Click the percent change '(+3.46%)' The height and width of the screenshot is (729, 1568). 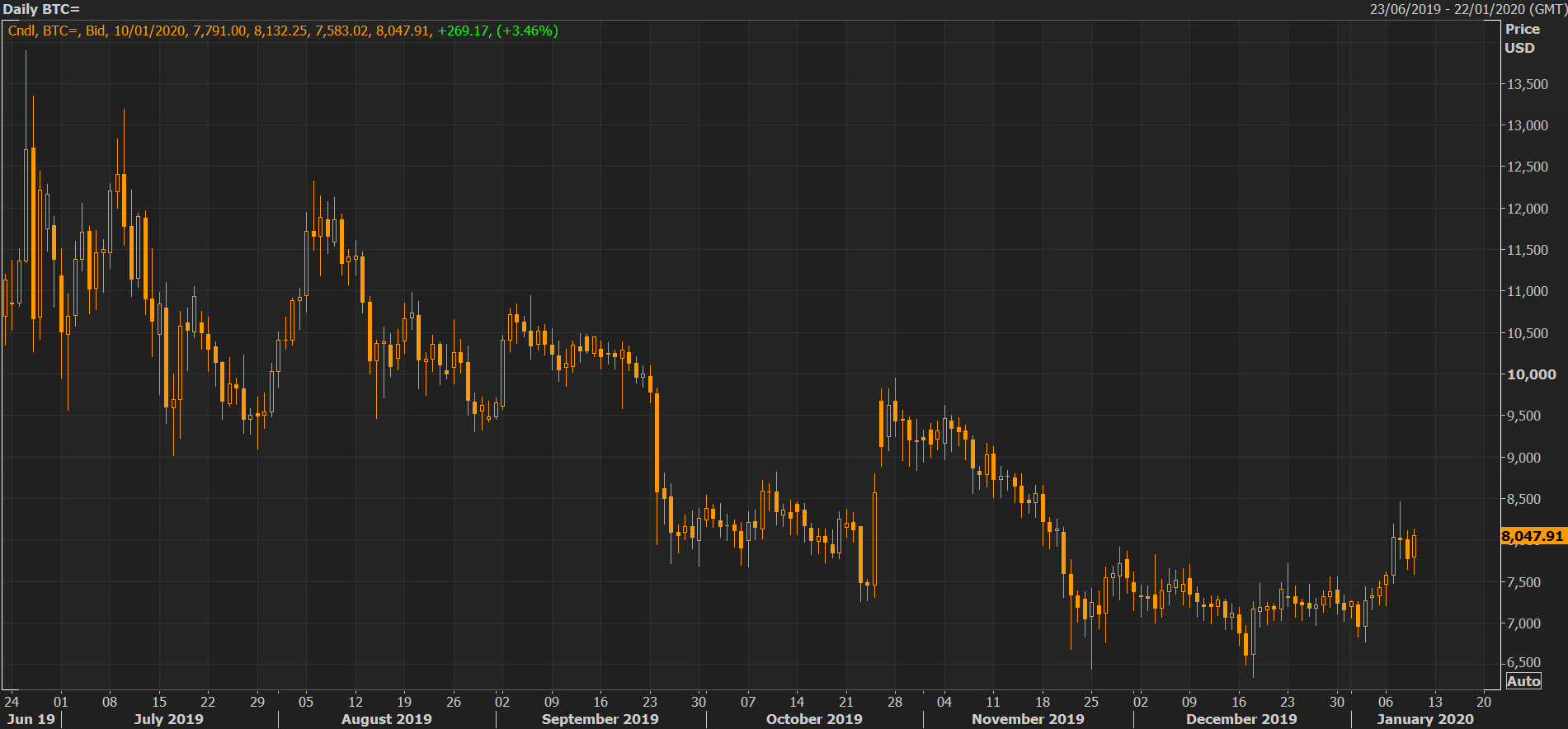528,31
